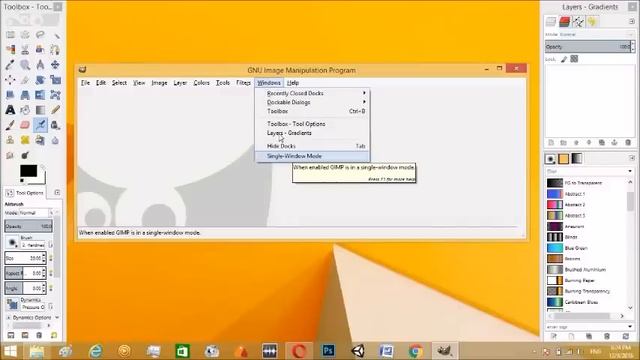Image resolution: width=640 pixels, height=360 pixels.
Task: Select the Ink tool
Action: pos(56,125)
